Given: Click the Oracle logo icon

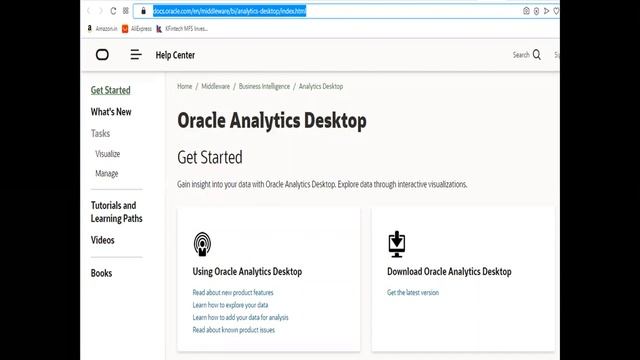Looking at the screenshot, I should [102, 55].
